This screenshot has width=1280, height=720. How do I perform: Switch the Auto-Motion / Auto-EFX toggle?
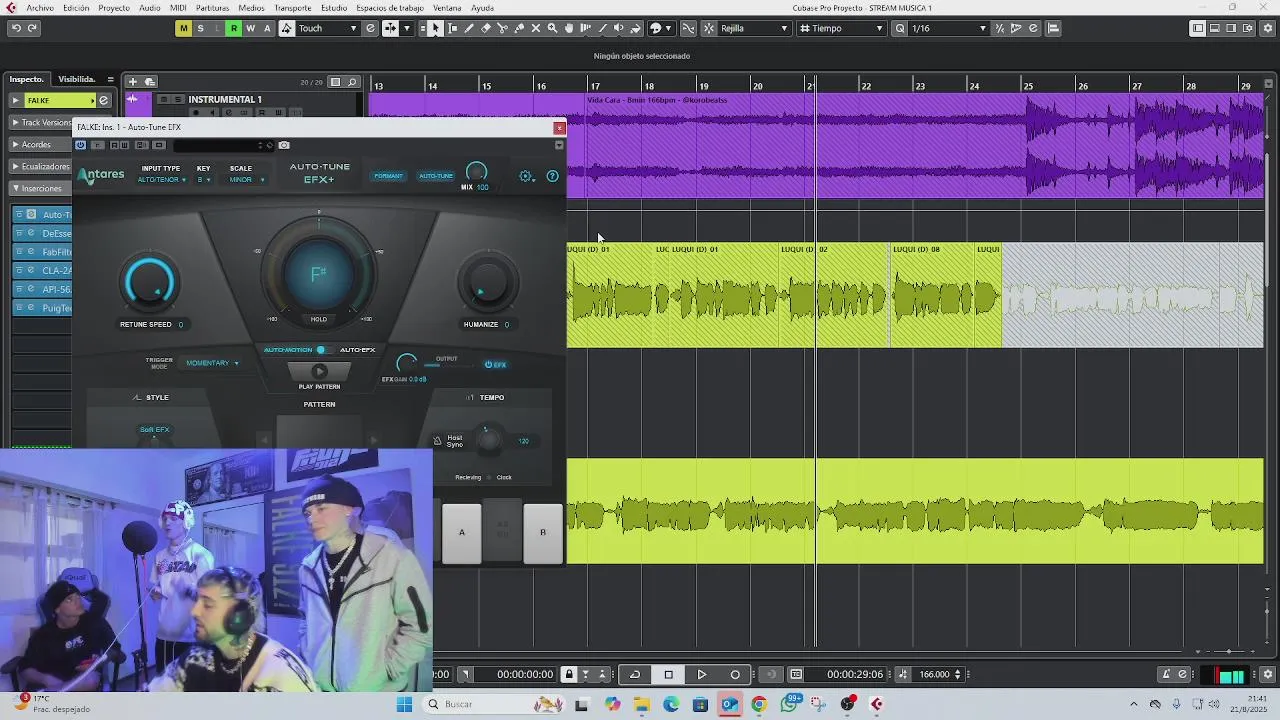point(320,350)
